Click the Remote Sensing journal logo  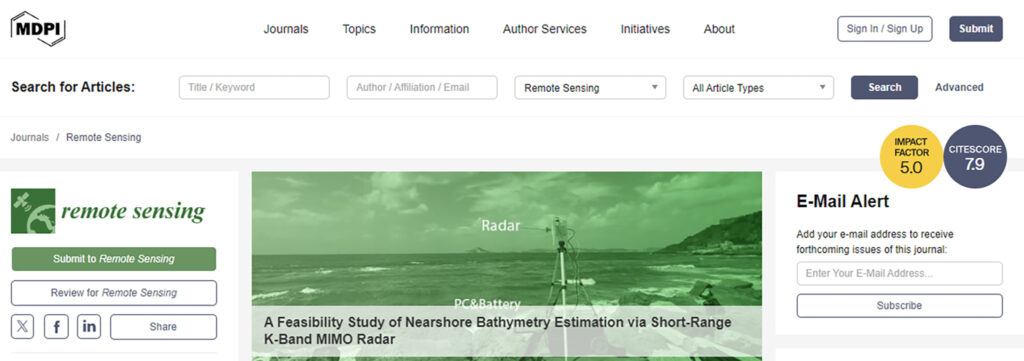[x=108, y=211]
